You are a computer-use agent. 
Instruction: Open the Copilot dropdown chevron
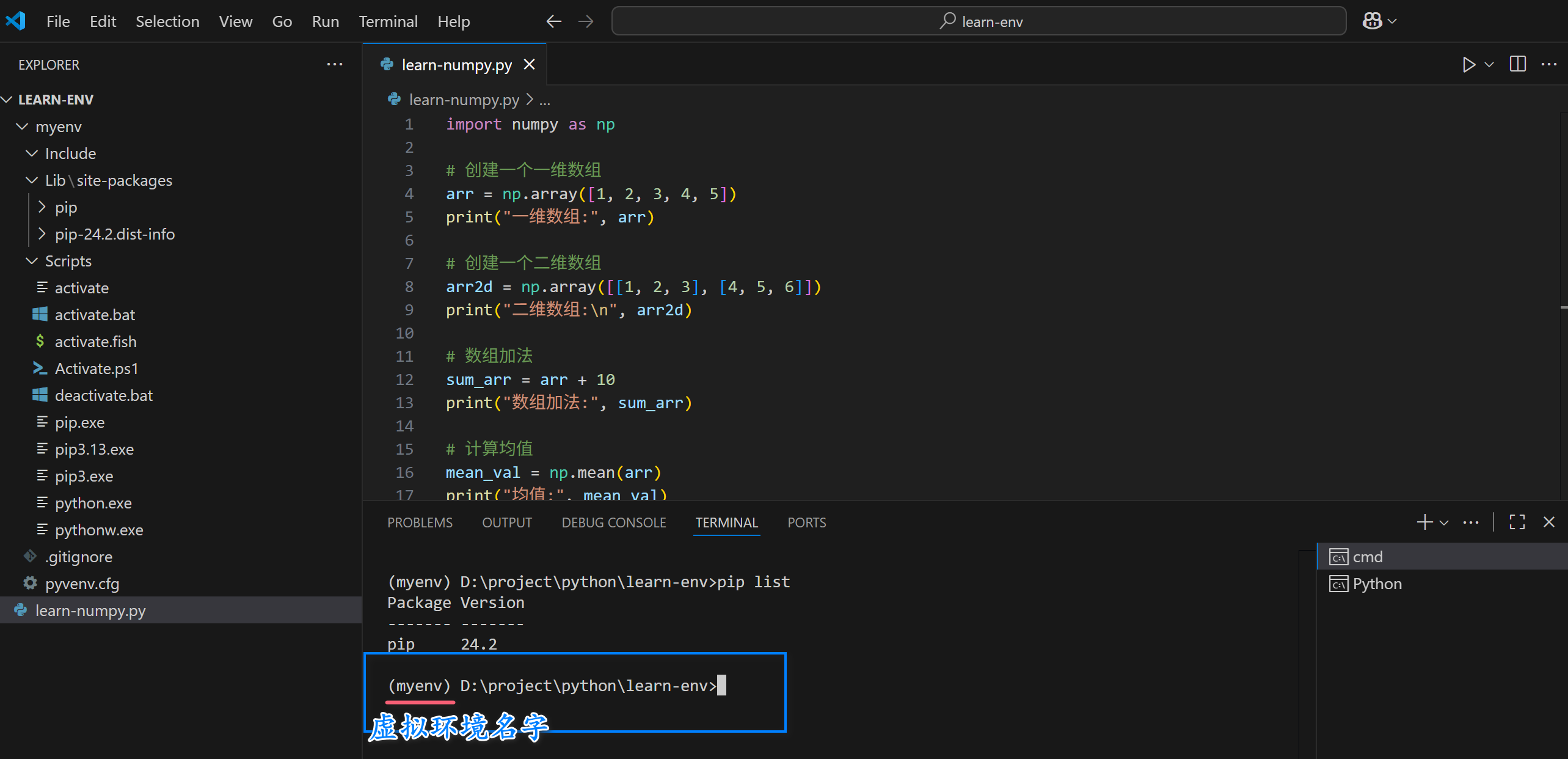[x=1393, y=21]
